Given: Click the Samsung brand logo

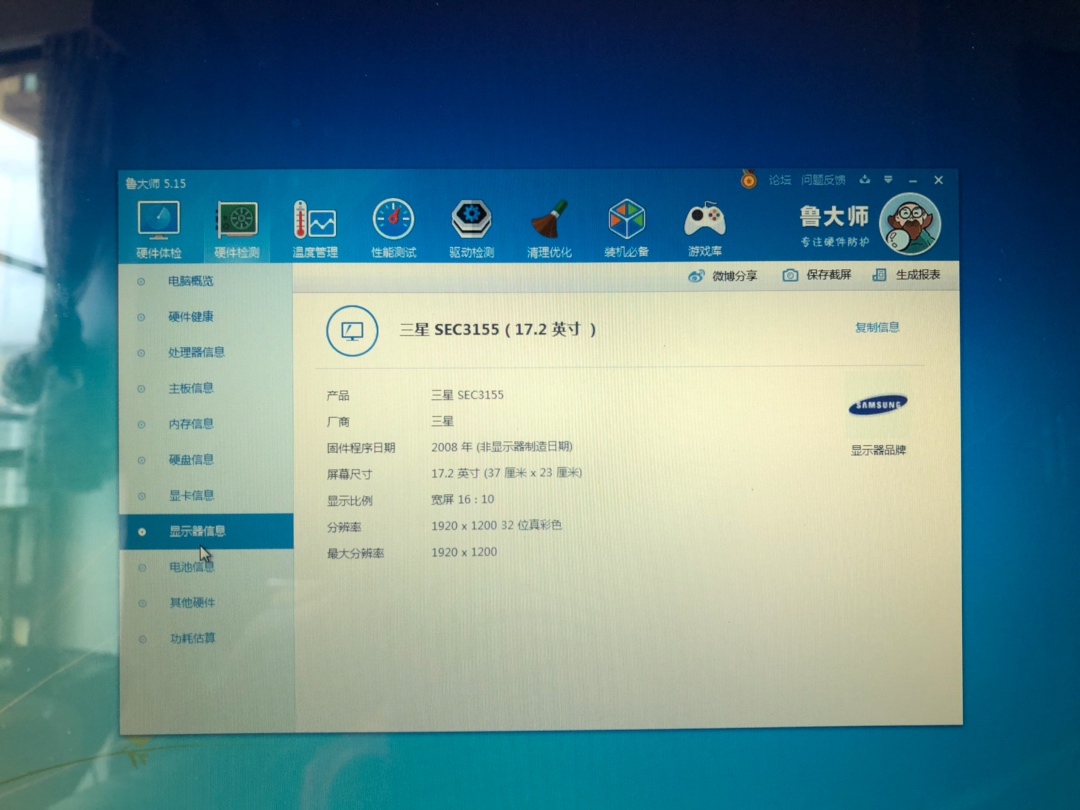Looking at the screenshot, I should [878, 405].
